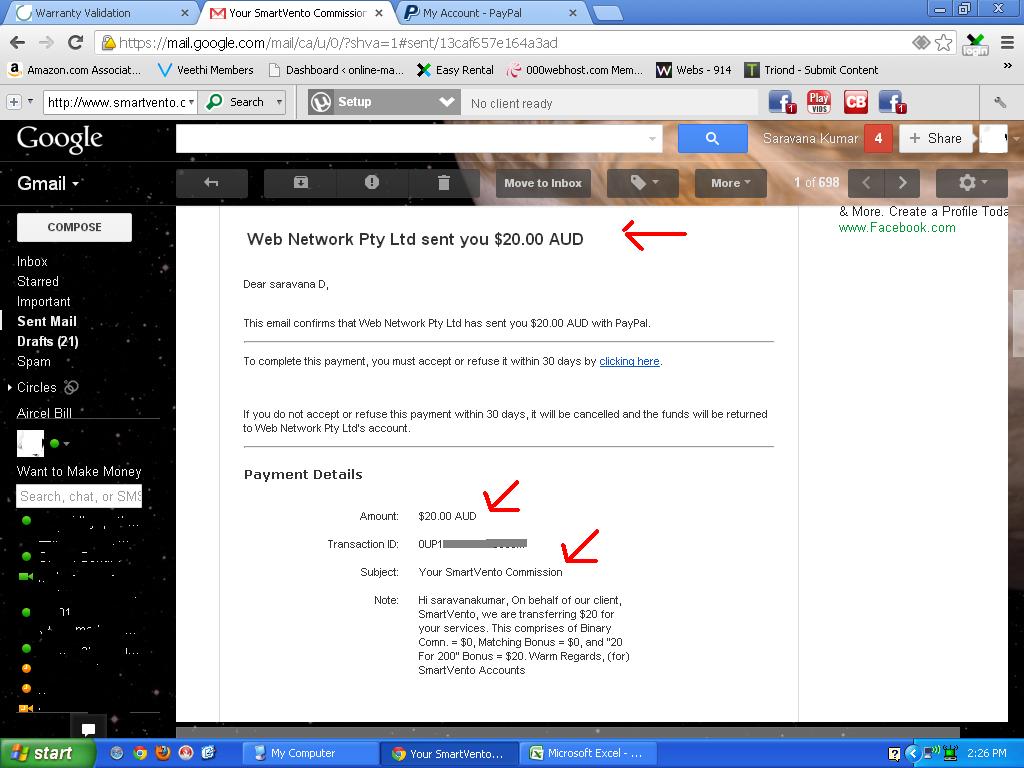The width and height of the screenshot is (1024, 768).
Task: Click the archive message icon
Action: coord(300,183)
